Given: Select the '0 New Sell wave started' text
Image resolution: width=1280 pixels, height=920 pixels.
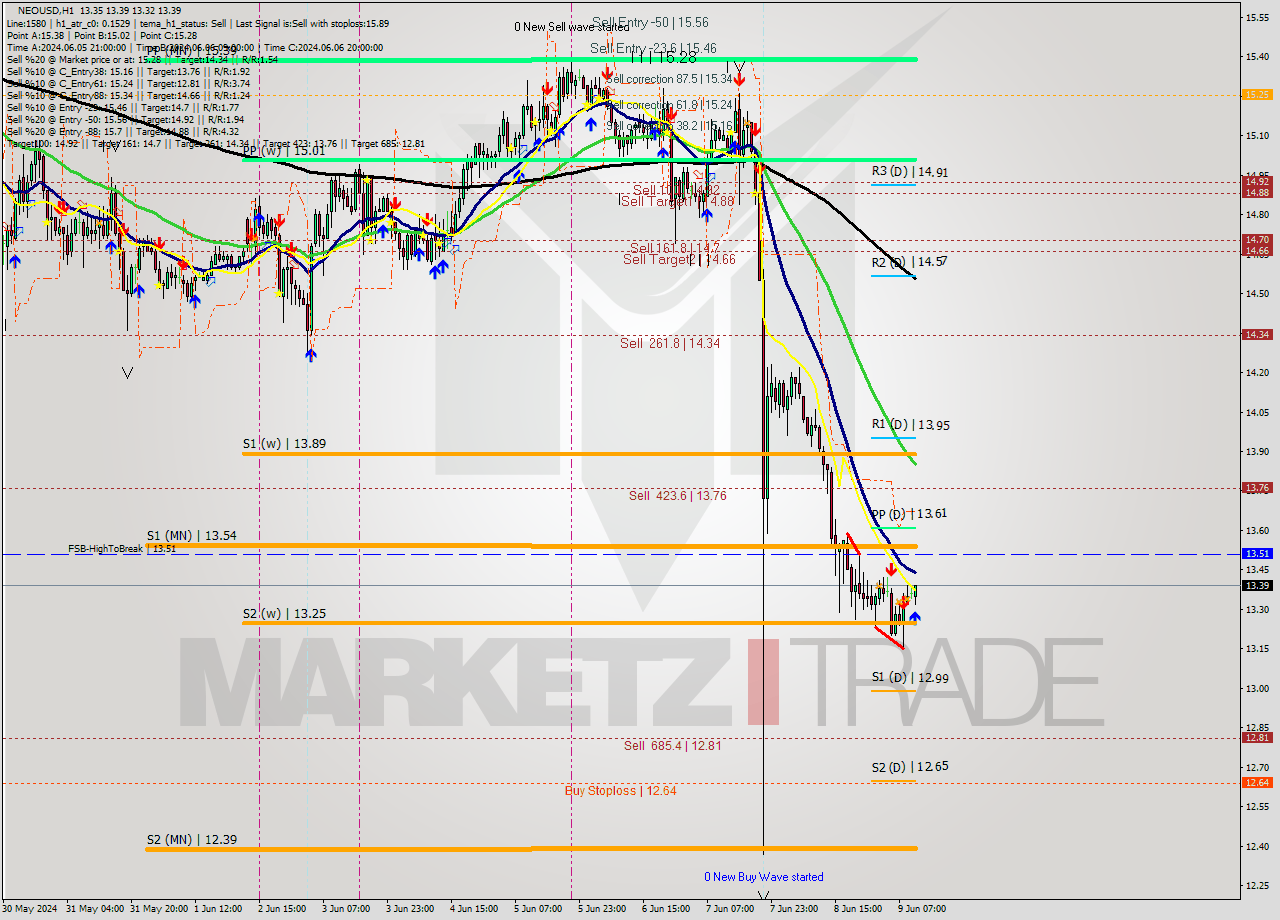Looking at the screenshot, I should click(x=572, y=27).
